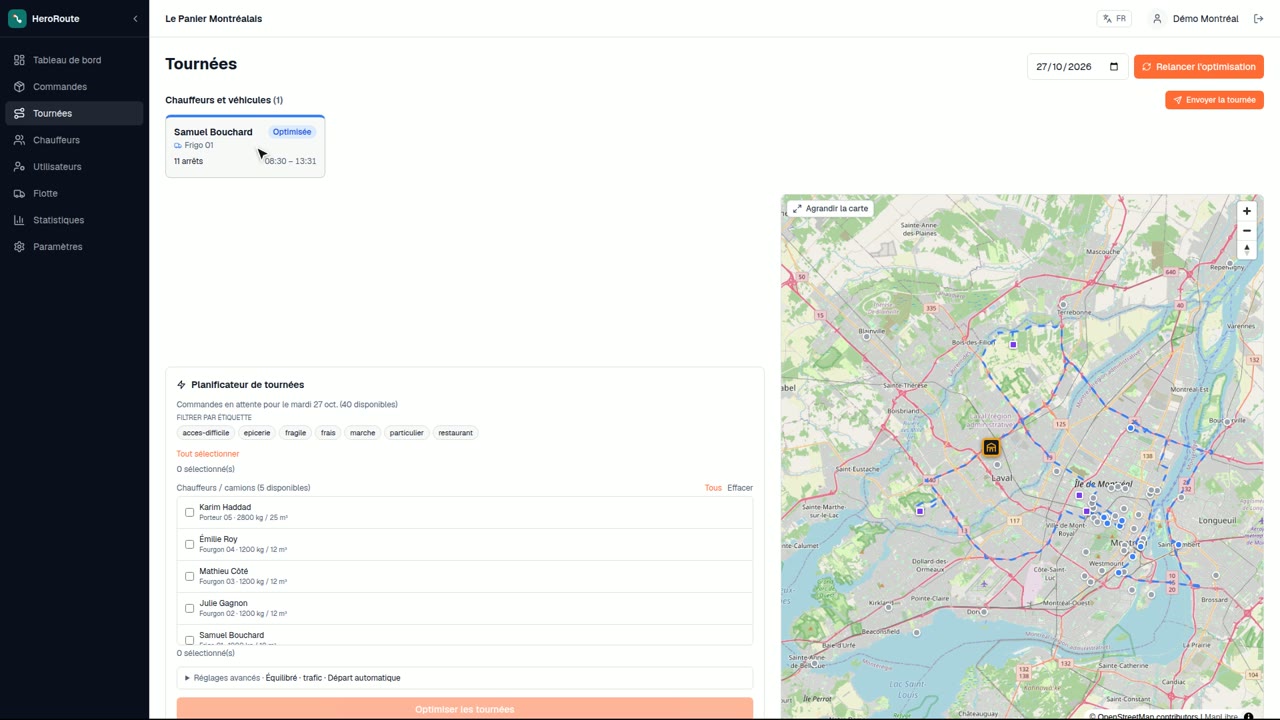This screenshot has height=720, width=1280.
Task: Switch language using the FR translate button
Action: point(1114,19)
